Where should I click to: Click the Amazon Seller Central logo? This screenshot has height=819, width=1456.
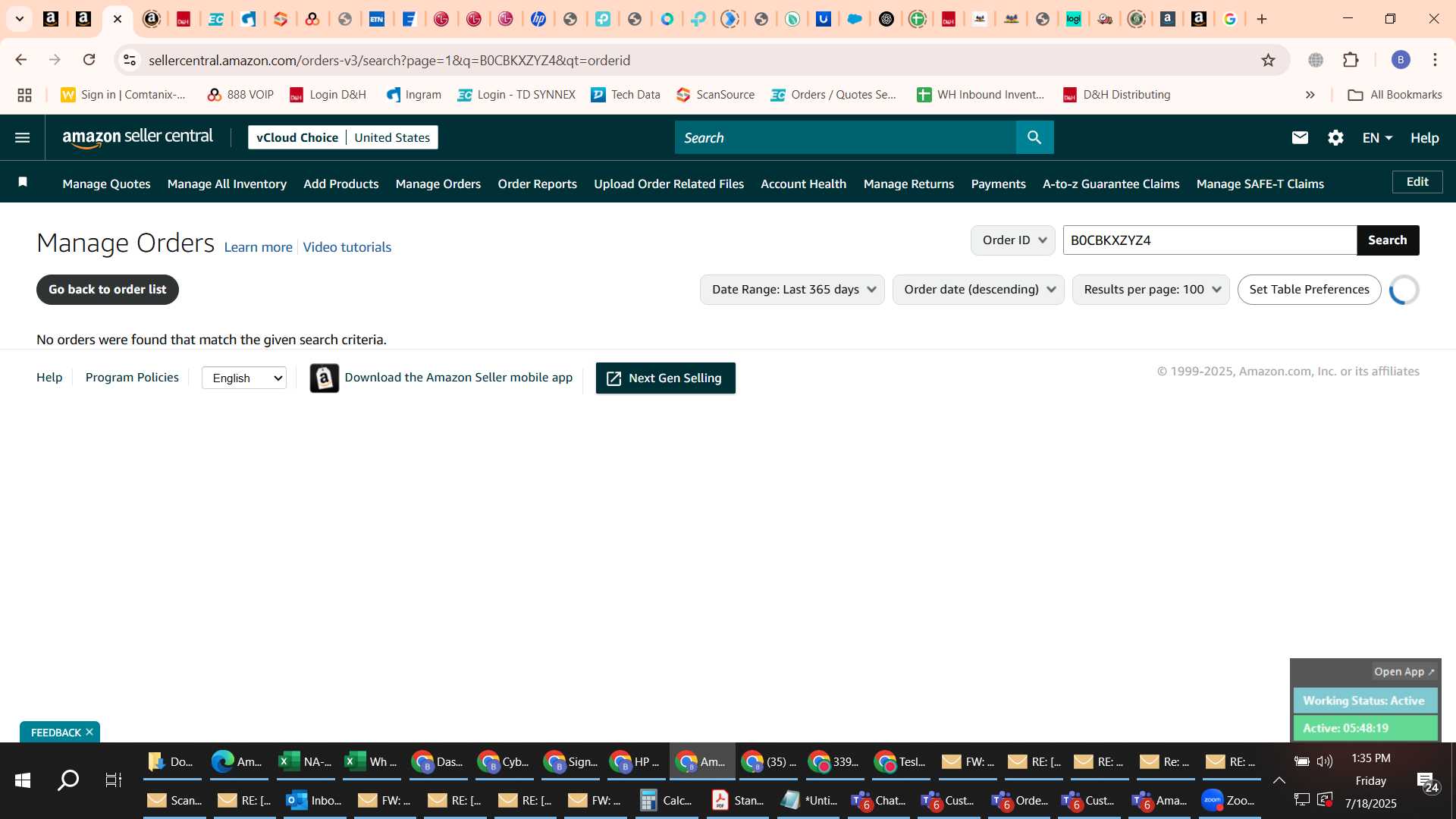[x=137, y=137]
